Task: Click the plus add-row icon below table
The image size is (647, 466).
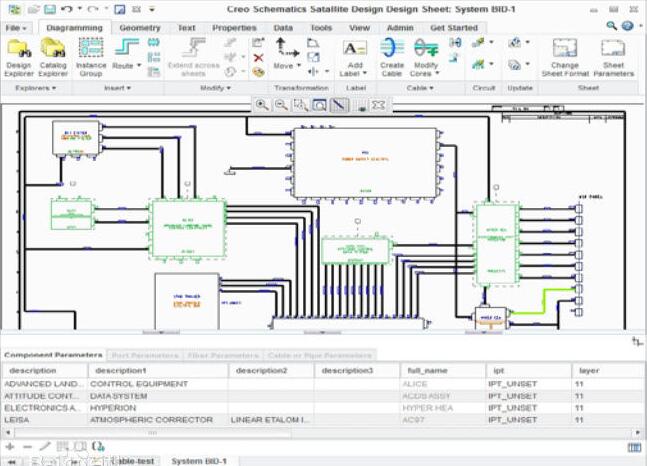Action: (x=10, y=447)
